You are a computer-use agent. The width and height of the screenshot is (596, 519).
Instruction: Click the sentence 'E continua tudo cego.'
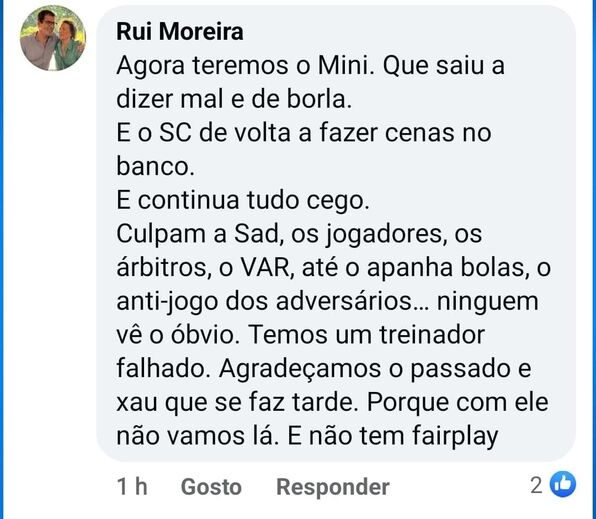click(243, 200)
